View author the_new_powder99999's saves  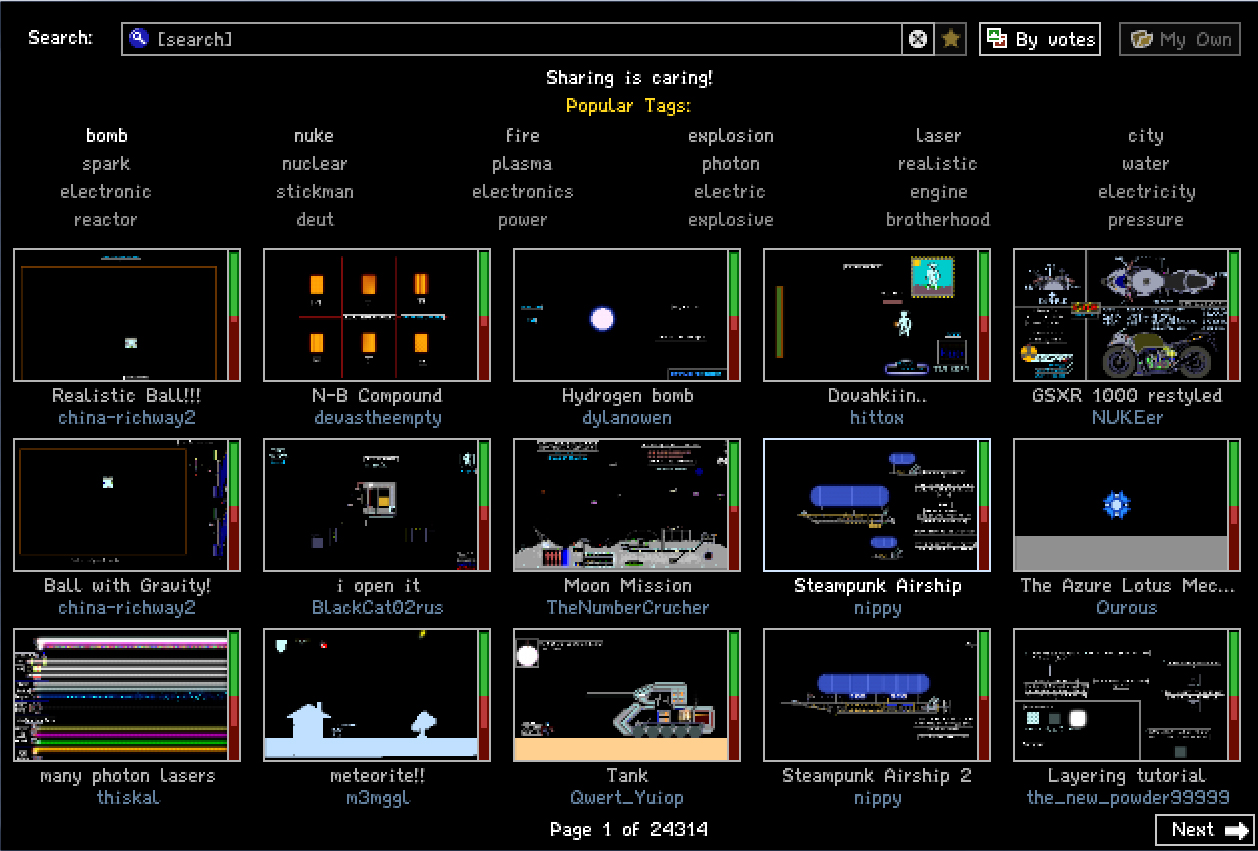click(x=1127, y=798)
